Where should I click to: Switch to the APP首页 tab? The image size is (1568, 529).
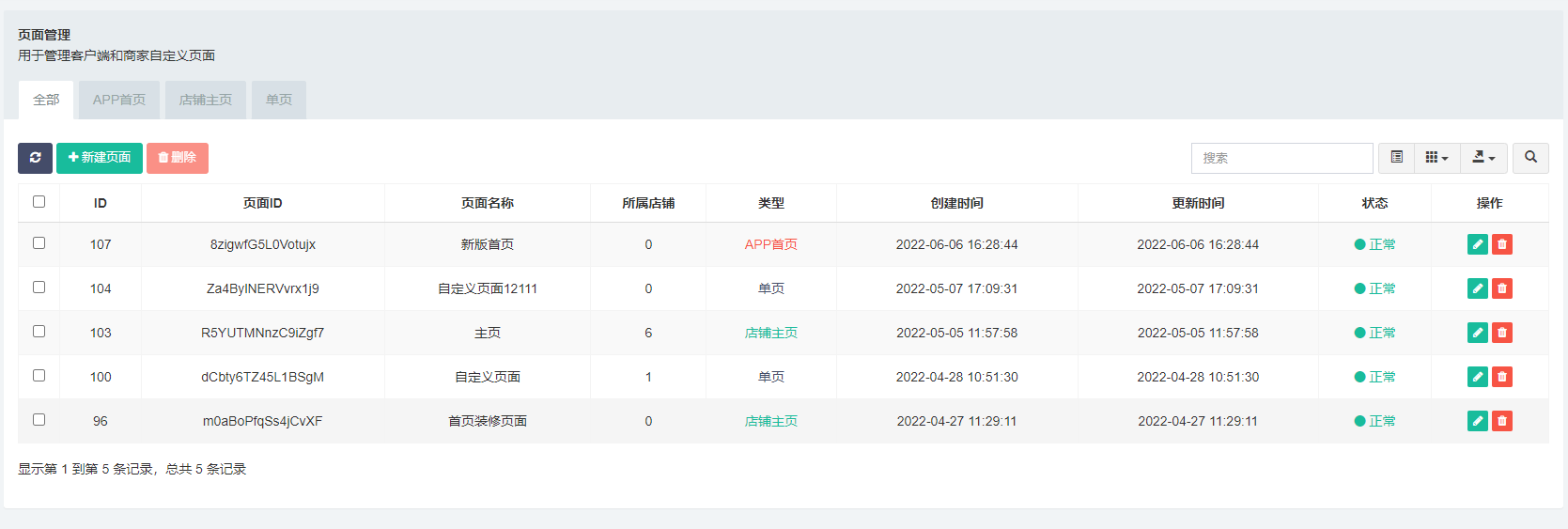(x=119, y=100)
